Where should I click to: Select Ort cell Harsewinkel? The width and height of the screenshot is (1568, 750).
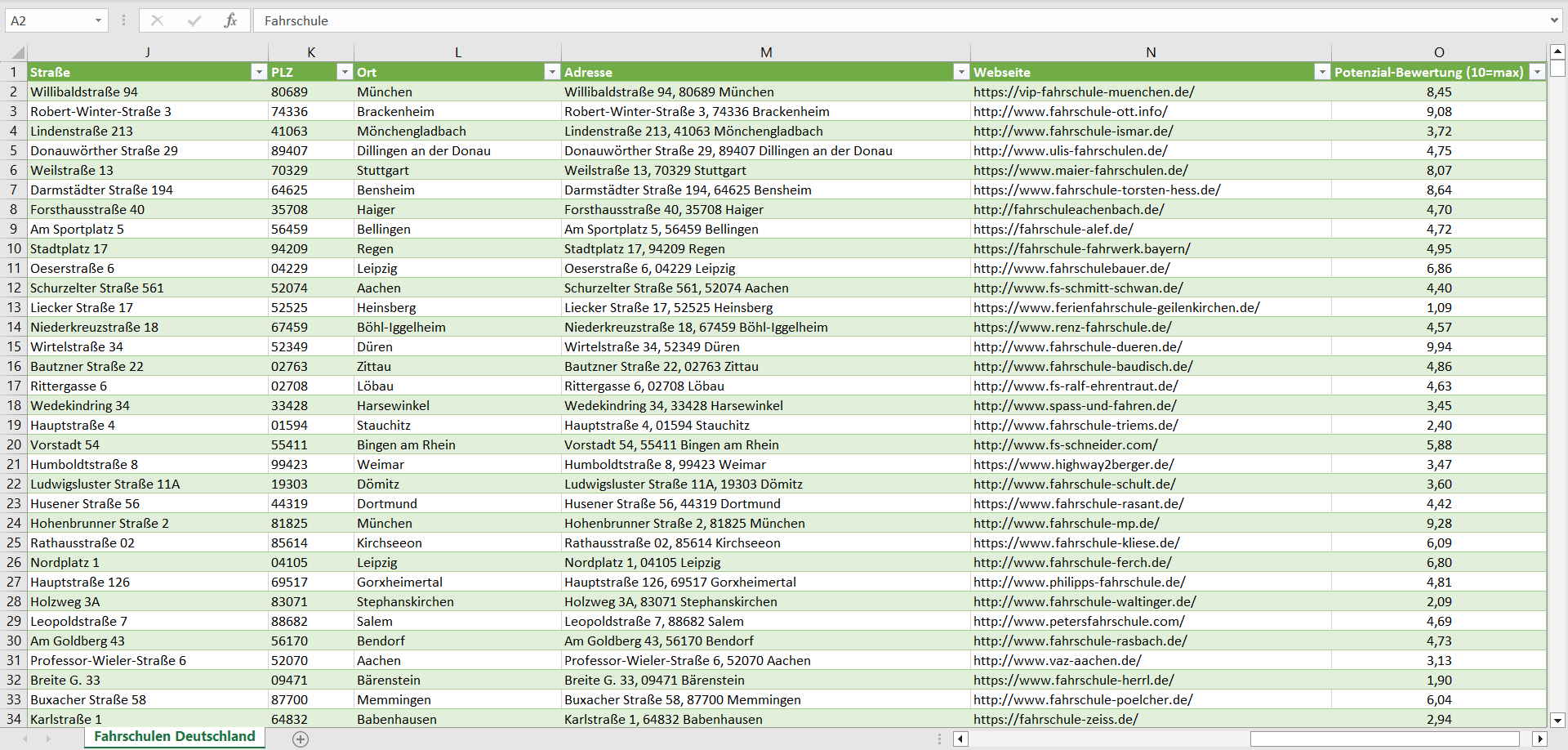tap(458, 405)
